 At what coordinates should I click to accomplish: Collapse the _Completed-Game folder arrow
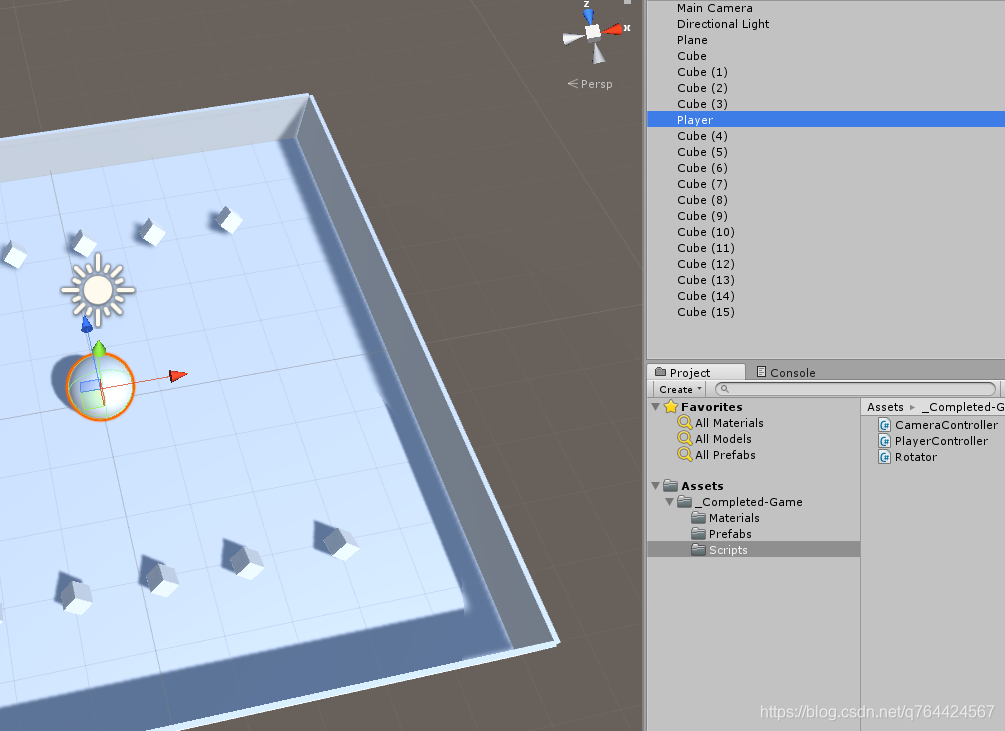(669, 502)
